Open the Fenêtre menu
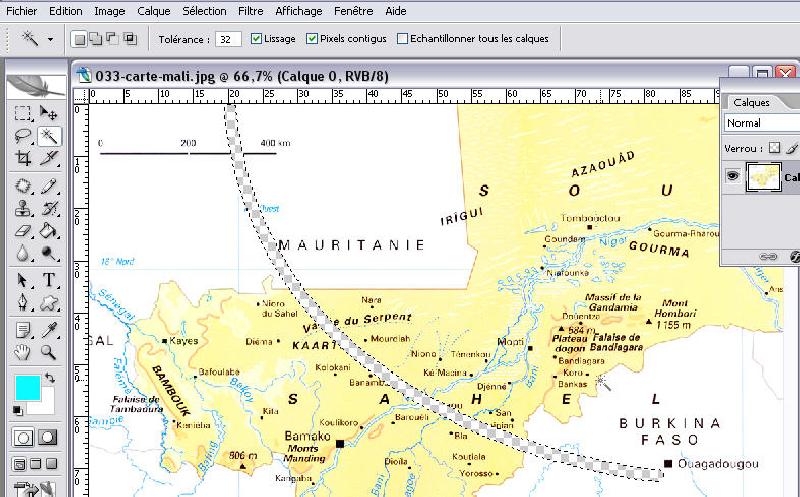 354,11
